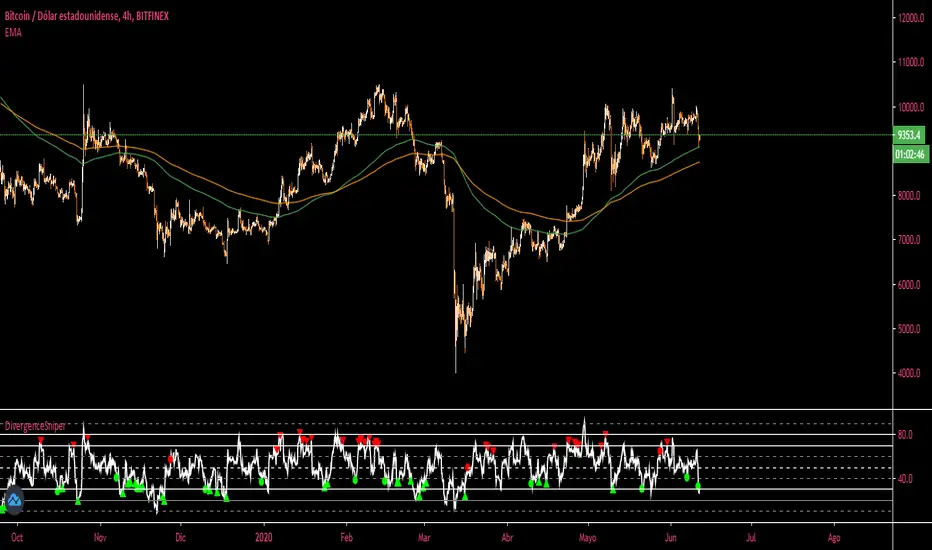
Task: Click the DivergenceSniper indicator label
Action: coord(35,426)
